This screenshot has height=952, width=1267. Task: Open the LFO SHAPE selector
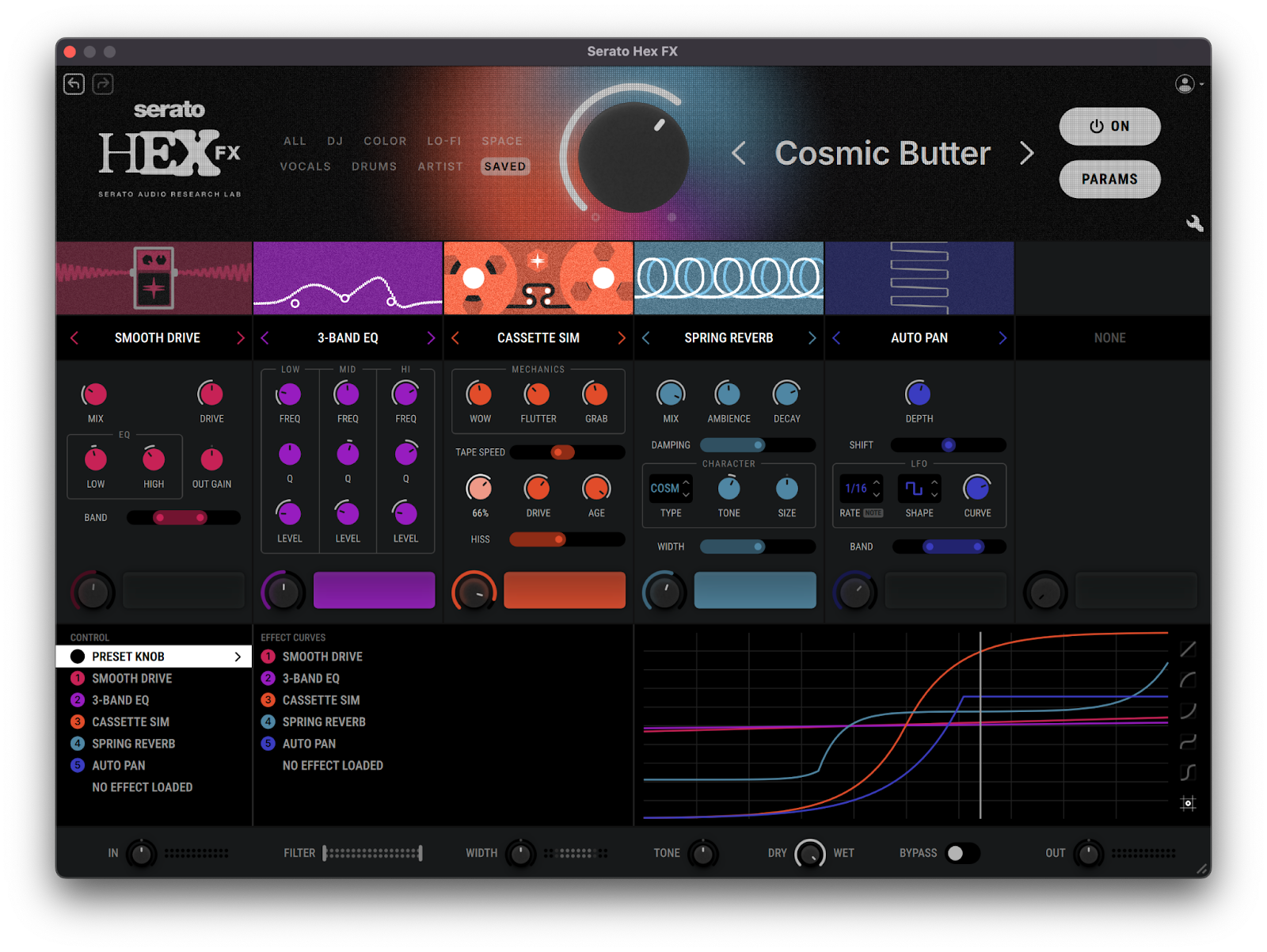[x=919, y=489]
